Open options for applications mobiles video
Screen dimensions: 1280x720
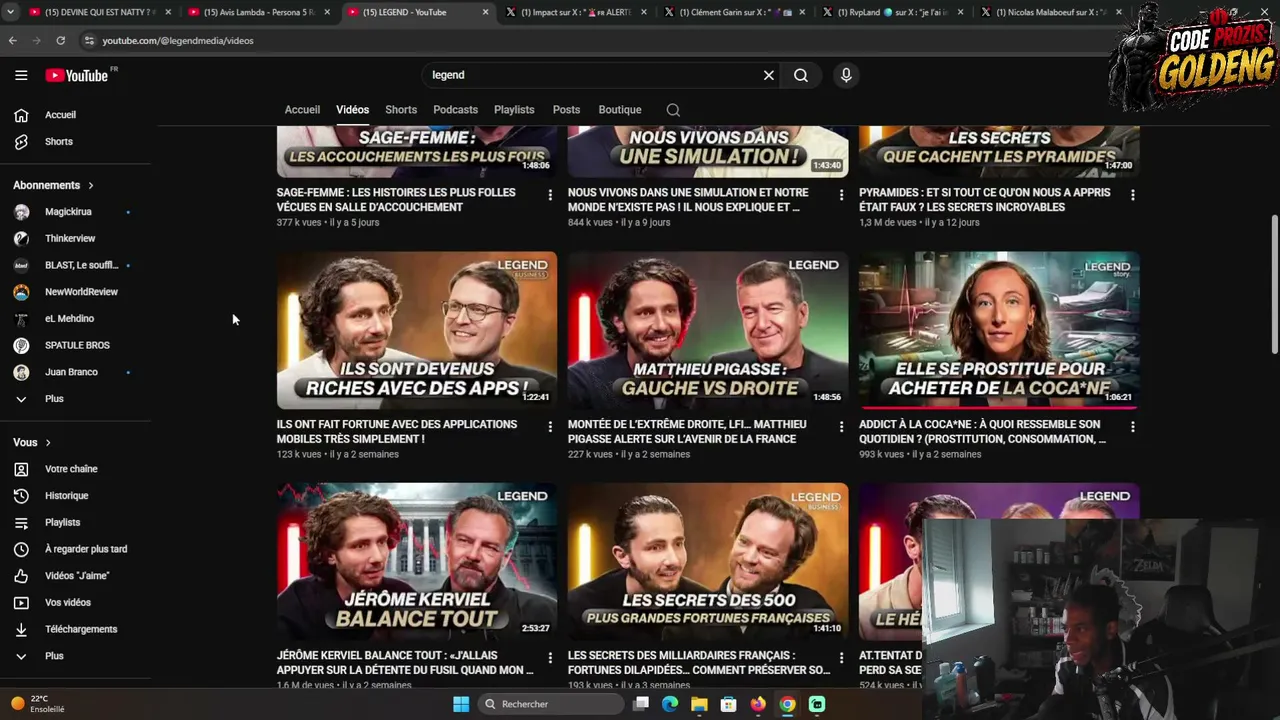pos(550,427)
